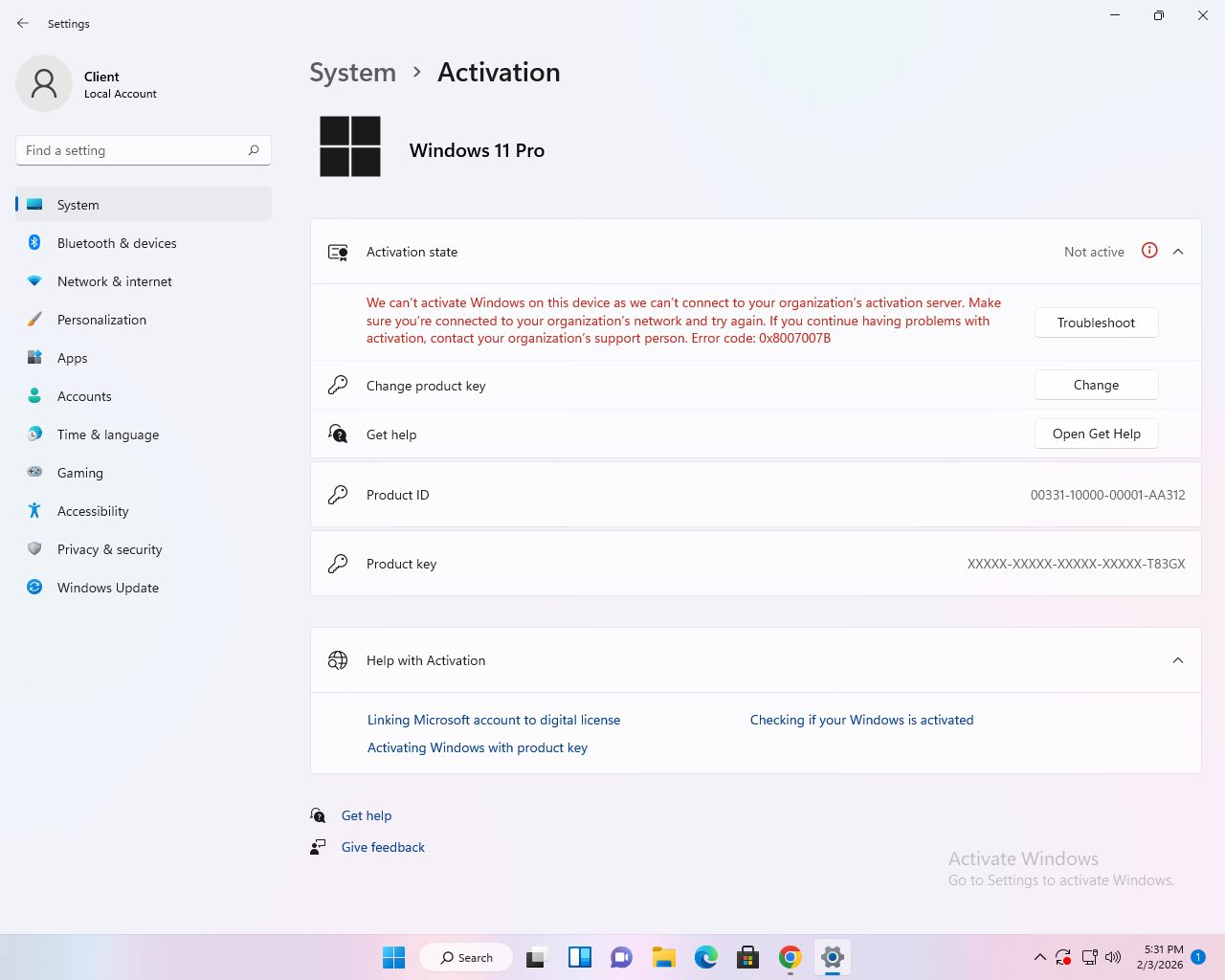The height and width of the screenshot is (980, 1225).
Task: Go to Accounts settings
Action: [144, 396]
